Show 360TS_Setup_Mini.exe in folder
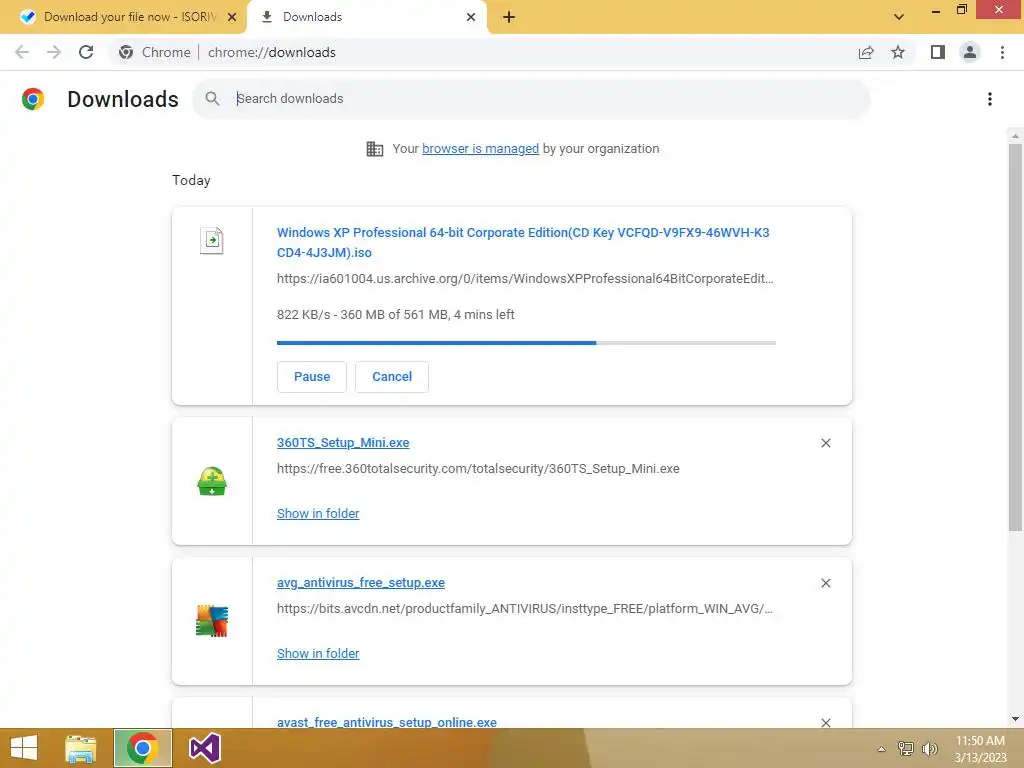 tap(318, 513)
